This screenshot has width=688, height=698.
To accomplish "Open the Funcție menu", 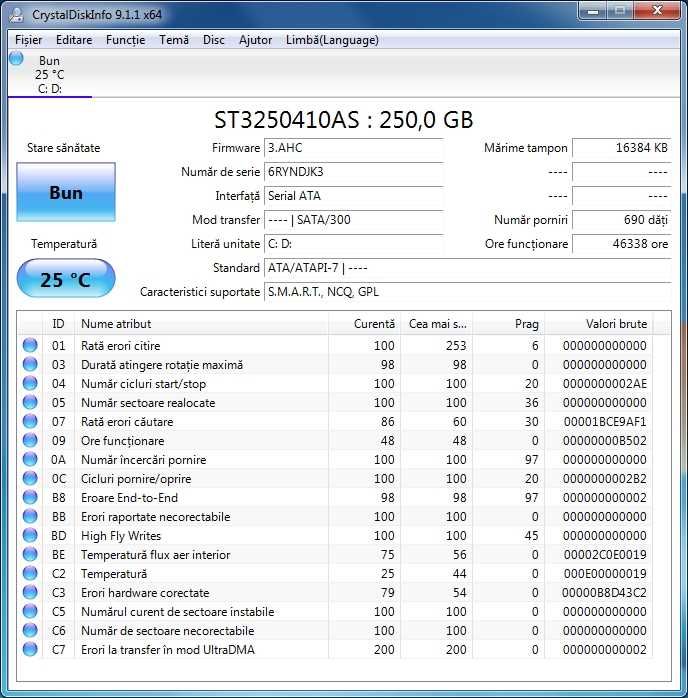I will 125,40.
